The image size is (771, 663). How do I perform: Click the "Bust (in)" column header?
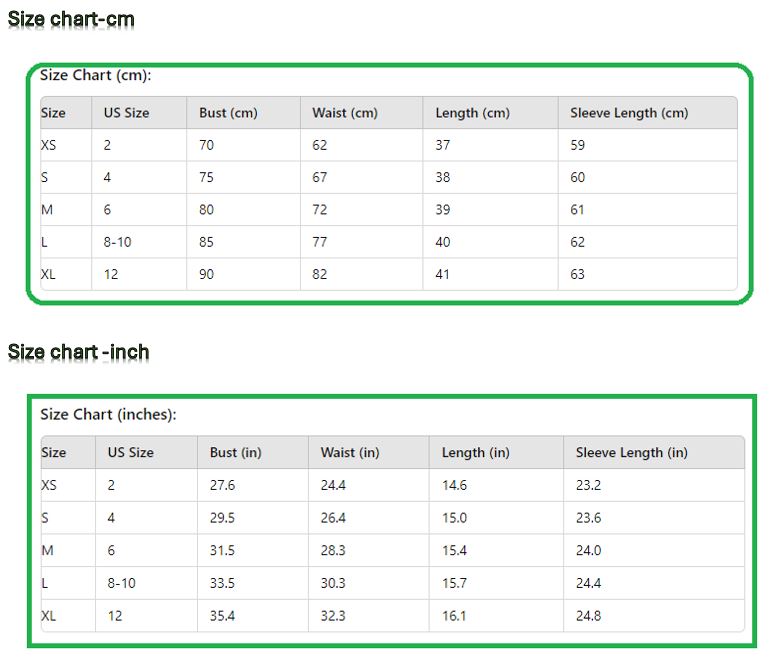pos(235,452)
